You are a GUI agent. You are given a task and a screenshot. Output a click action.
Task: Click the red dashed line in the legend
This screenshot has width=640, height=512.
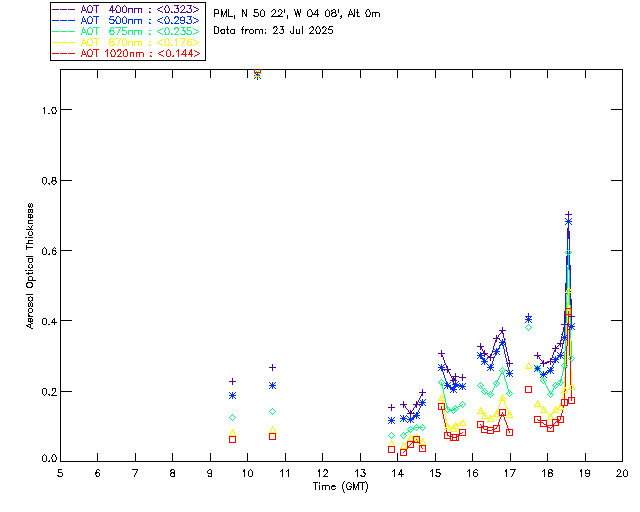[64, 54]
